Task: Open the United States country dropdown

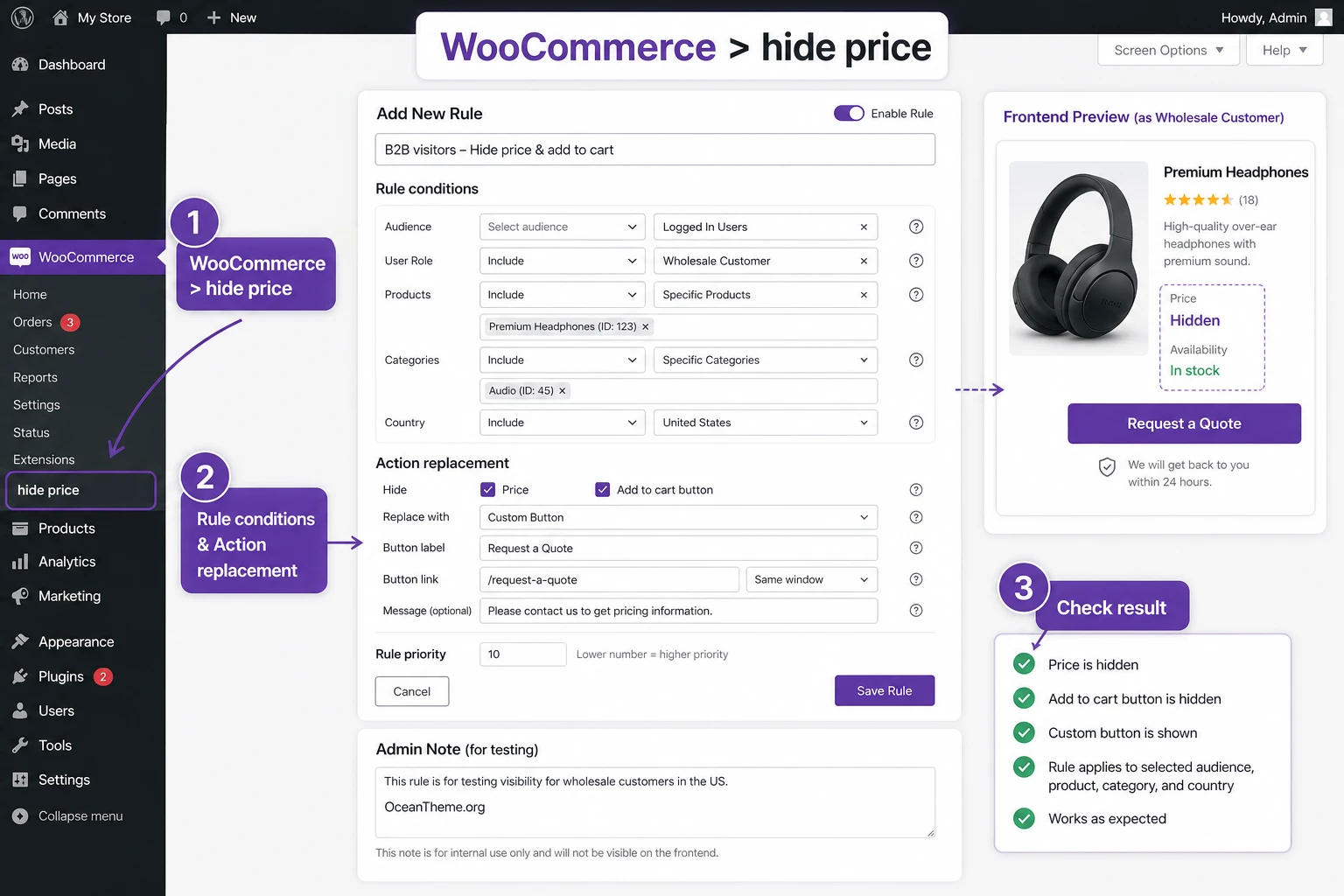Action: [x=766, y=423]
